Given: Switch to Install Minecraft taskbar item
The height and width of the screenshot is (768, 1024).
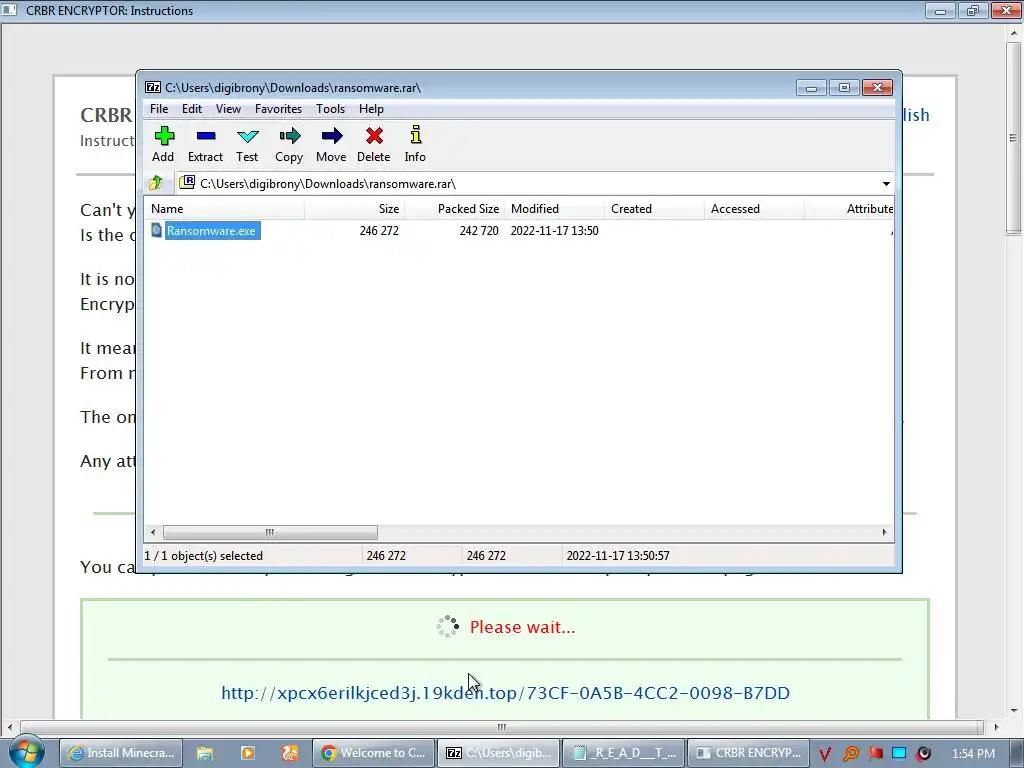Looking at the screenshot, I should point(121,753).
